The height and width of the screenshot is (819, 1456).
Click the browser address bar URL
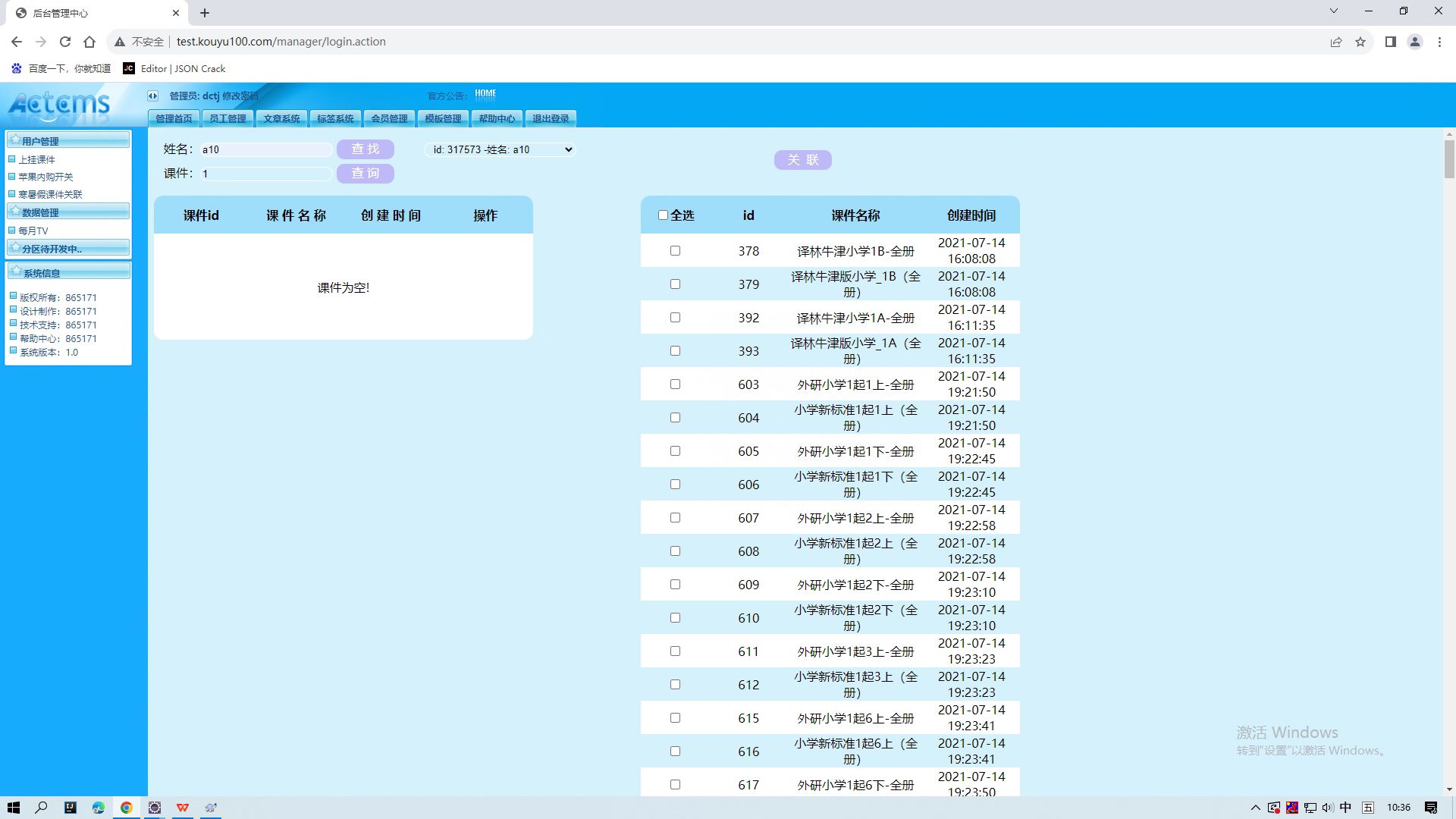[281, 42]
